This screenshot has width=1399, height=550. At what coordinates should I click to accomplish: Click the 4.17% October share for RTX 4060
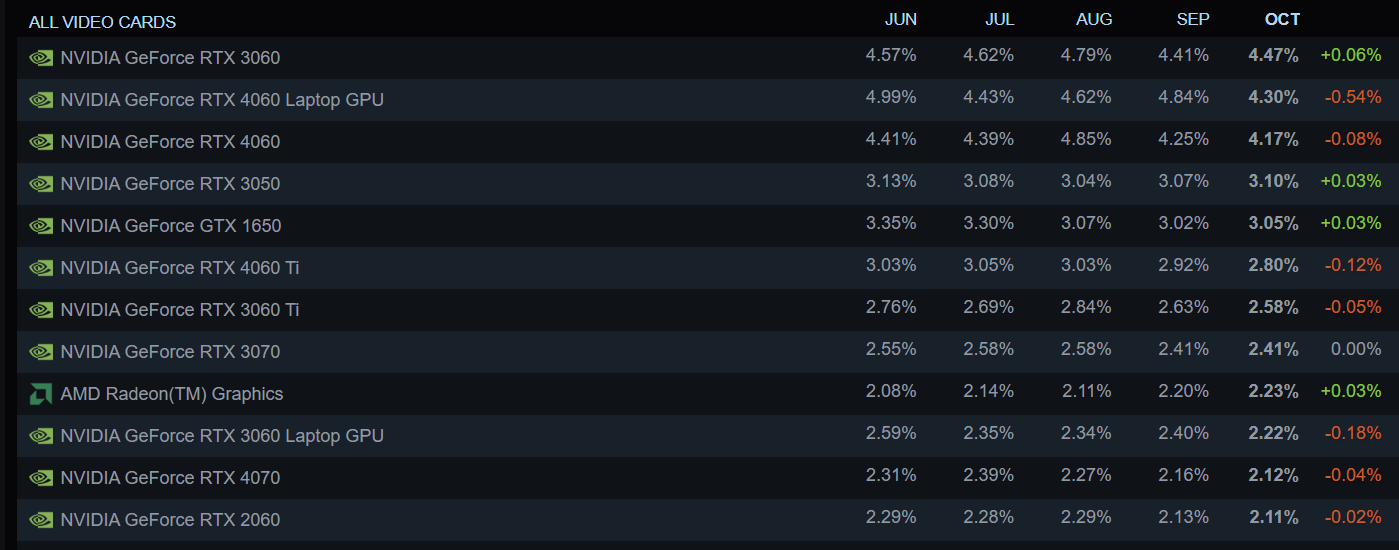tap(1273, 140)
